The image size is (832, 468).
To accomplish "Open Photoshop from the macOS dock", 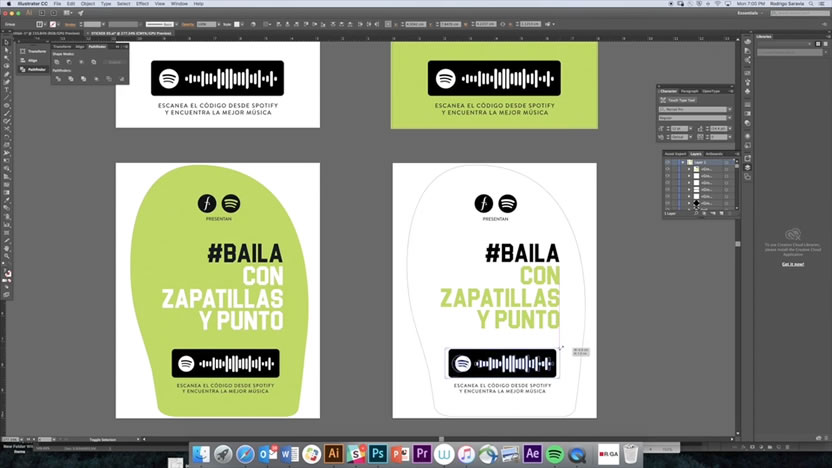I will [x=378, y=454].
